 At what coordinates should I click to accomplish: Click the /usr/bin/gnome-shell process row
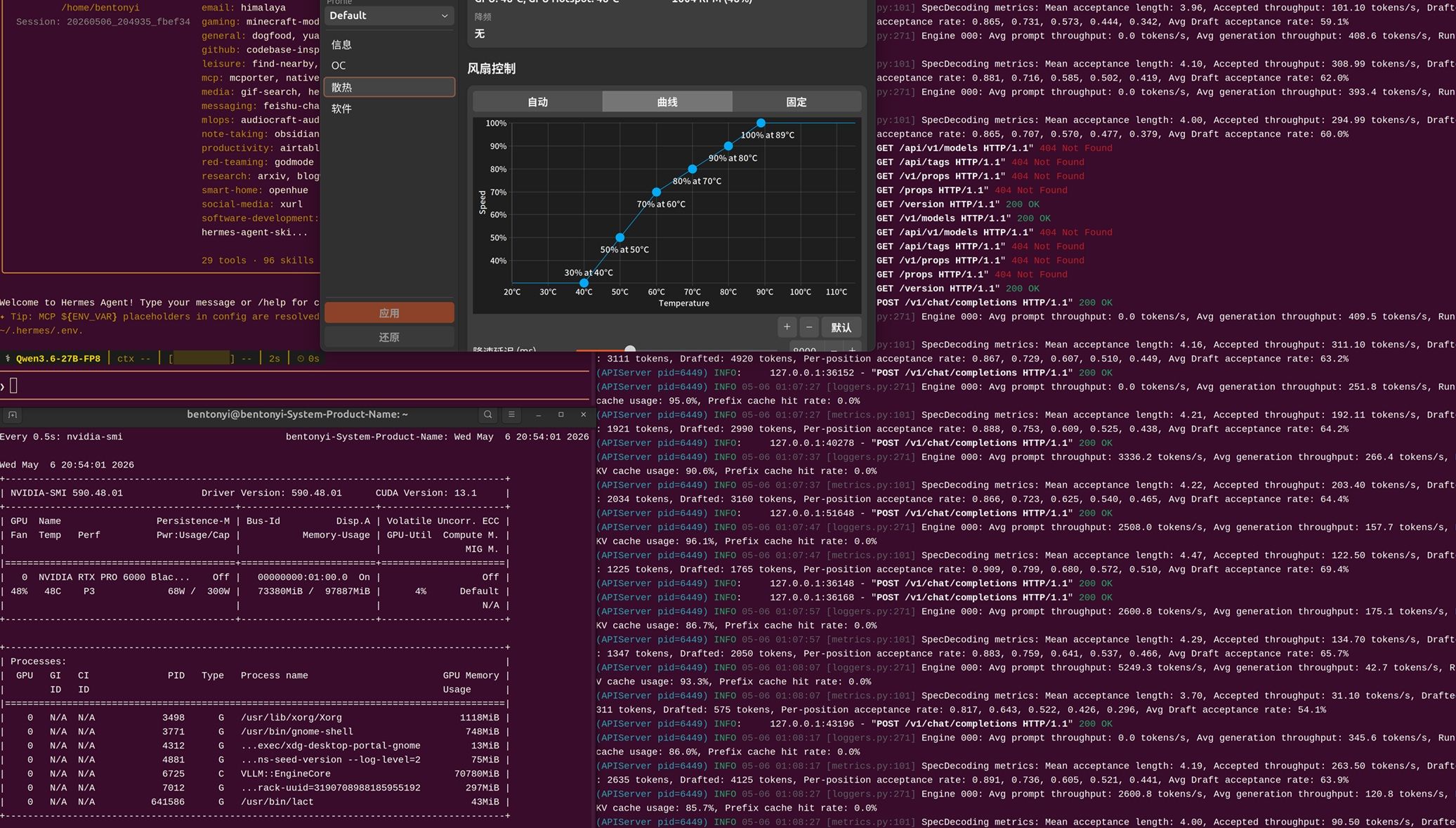pos(255,732)
